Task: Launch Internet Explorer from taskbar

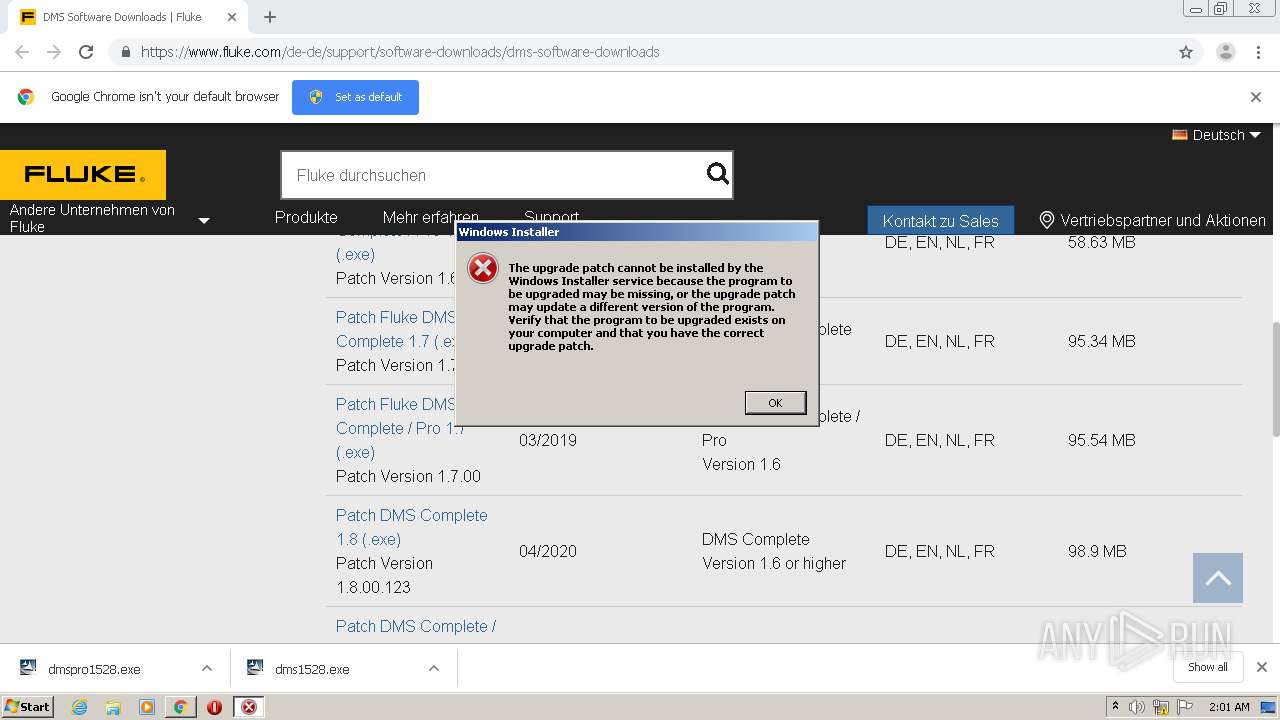Action: (x=80, y=707)
